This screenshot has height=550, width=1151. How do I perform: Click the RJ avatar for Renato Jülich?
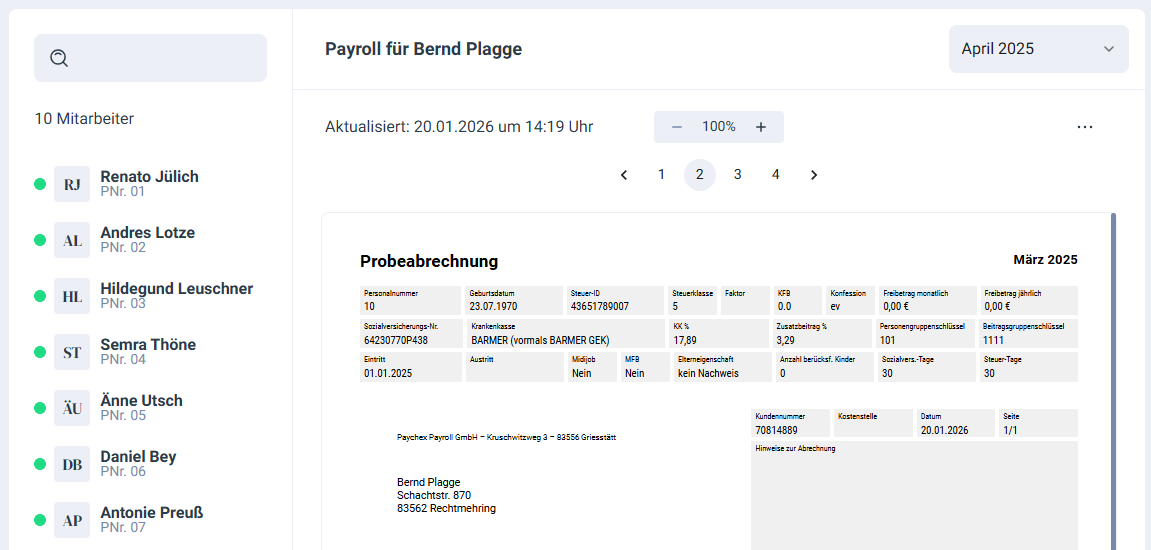coord(72,184)
